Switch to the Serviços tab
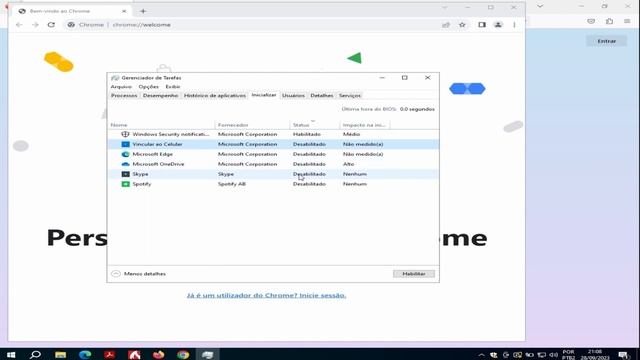This screenshot has width=640, height=360. [350, 95]
